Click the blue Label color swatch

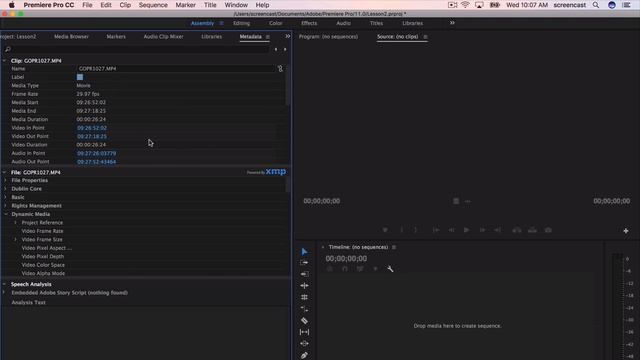[80, 77]
